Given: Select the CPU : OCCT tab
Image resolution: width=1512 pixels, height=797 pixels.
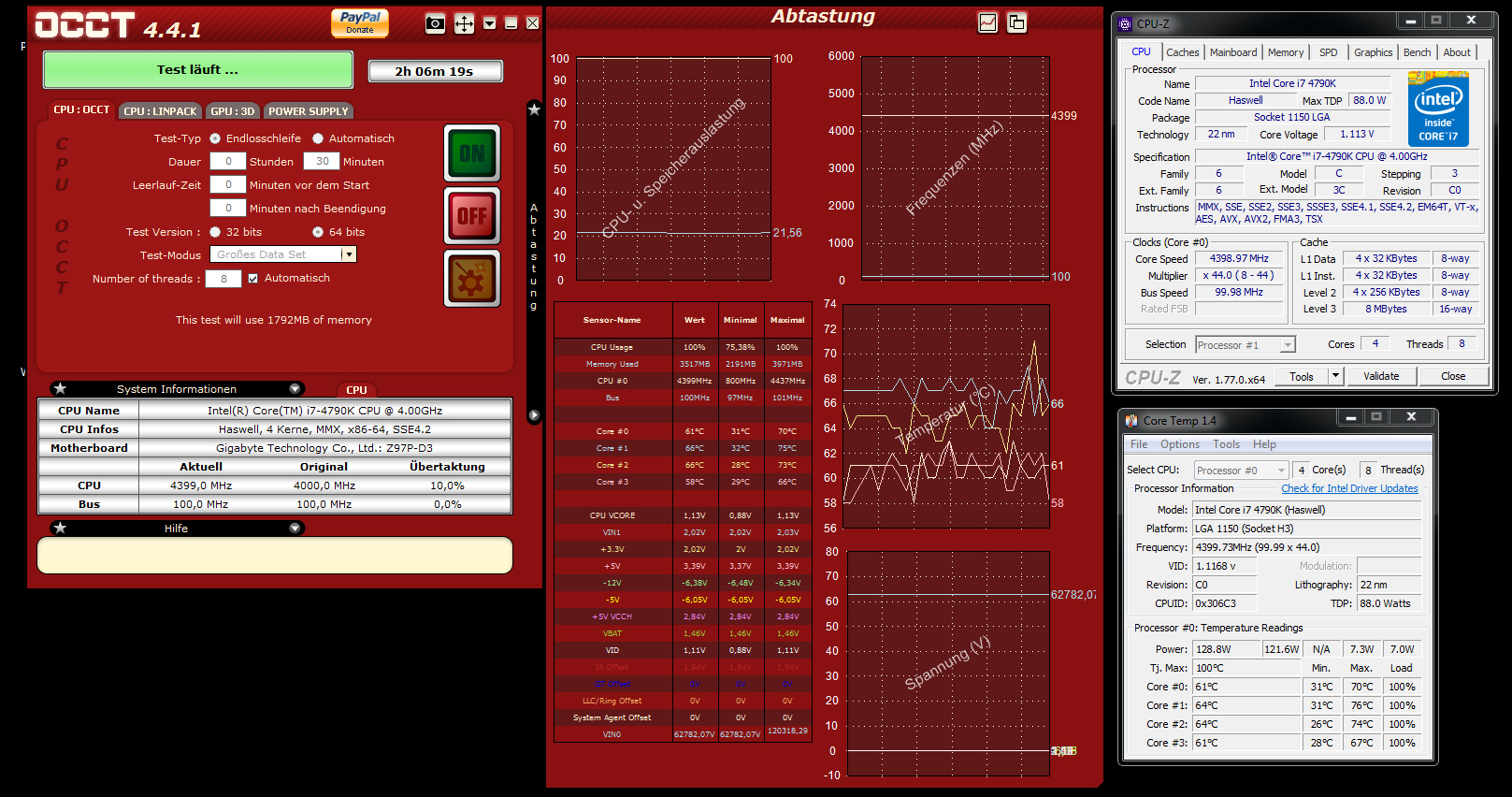Looking at the screenshot, I should pos(81,110).
